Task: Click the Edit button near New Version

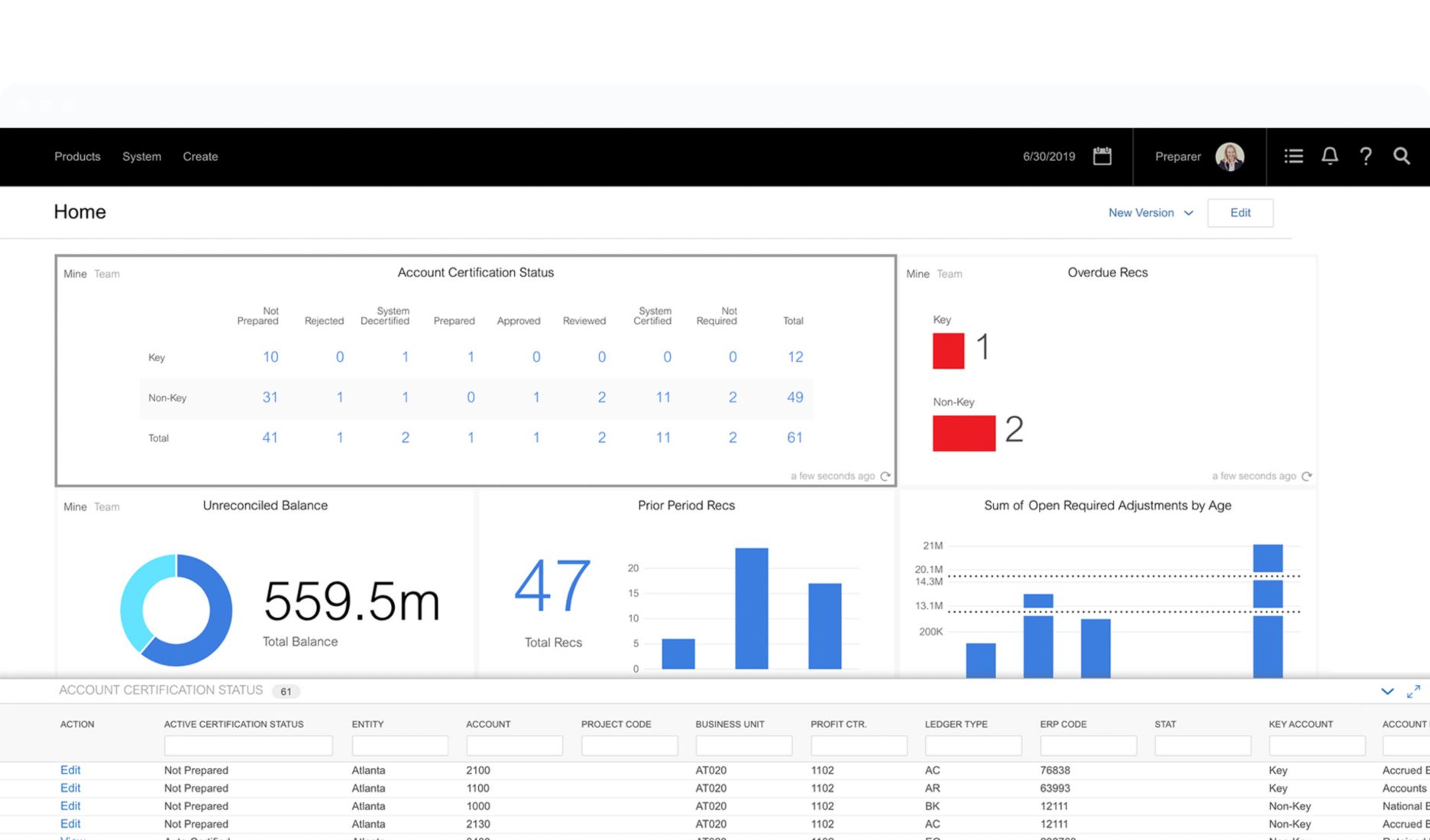Action: tap(1240, 212)
